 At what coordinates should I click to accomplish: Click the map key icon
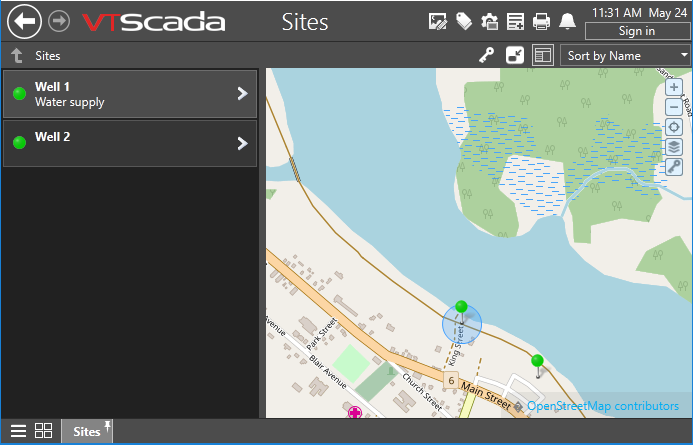pos(674,167)
